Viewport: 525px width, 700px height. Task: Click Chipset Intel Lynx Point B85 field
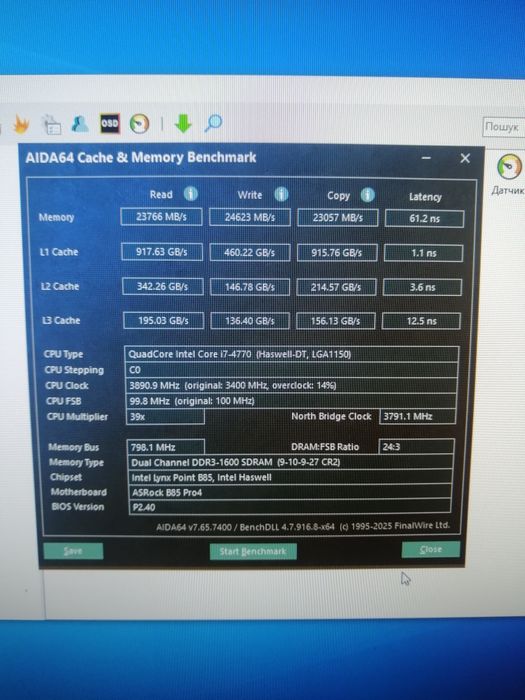click(290, 477)
